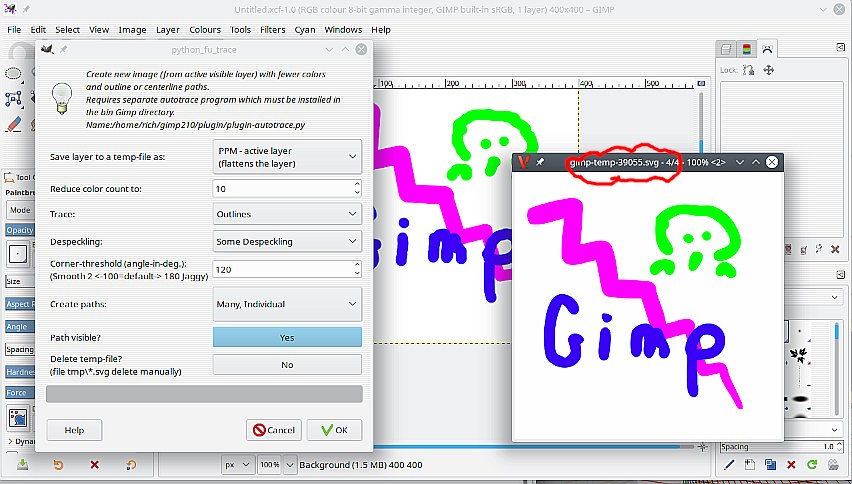Open the px unit dropdown in status bar
The height and width of the screenshot is (484, 852).
237,465
